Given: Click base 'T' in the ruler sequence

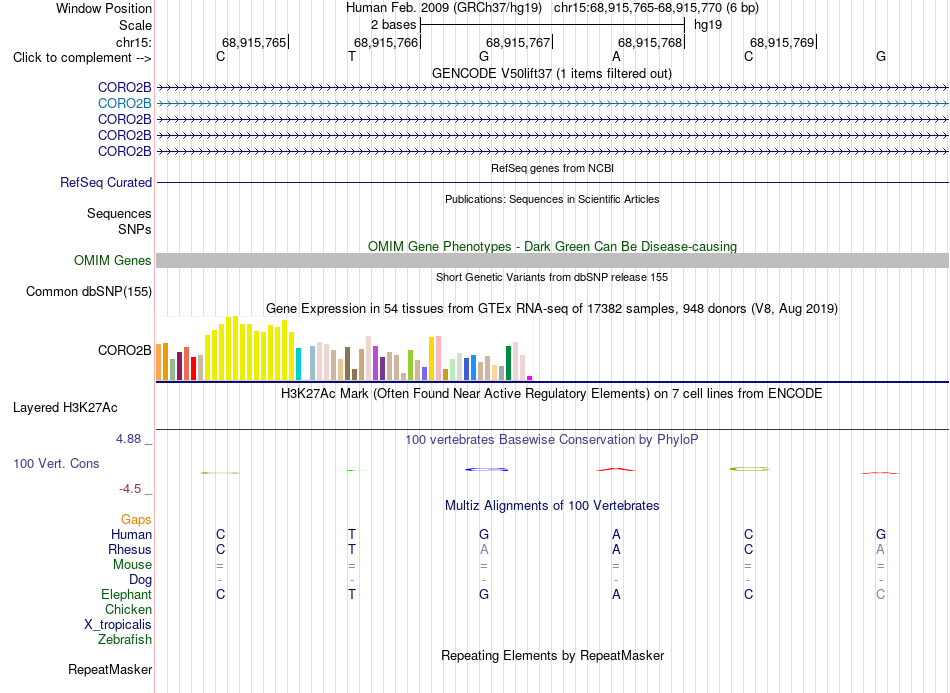Looking at the screenshot, I should (352, 56).
